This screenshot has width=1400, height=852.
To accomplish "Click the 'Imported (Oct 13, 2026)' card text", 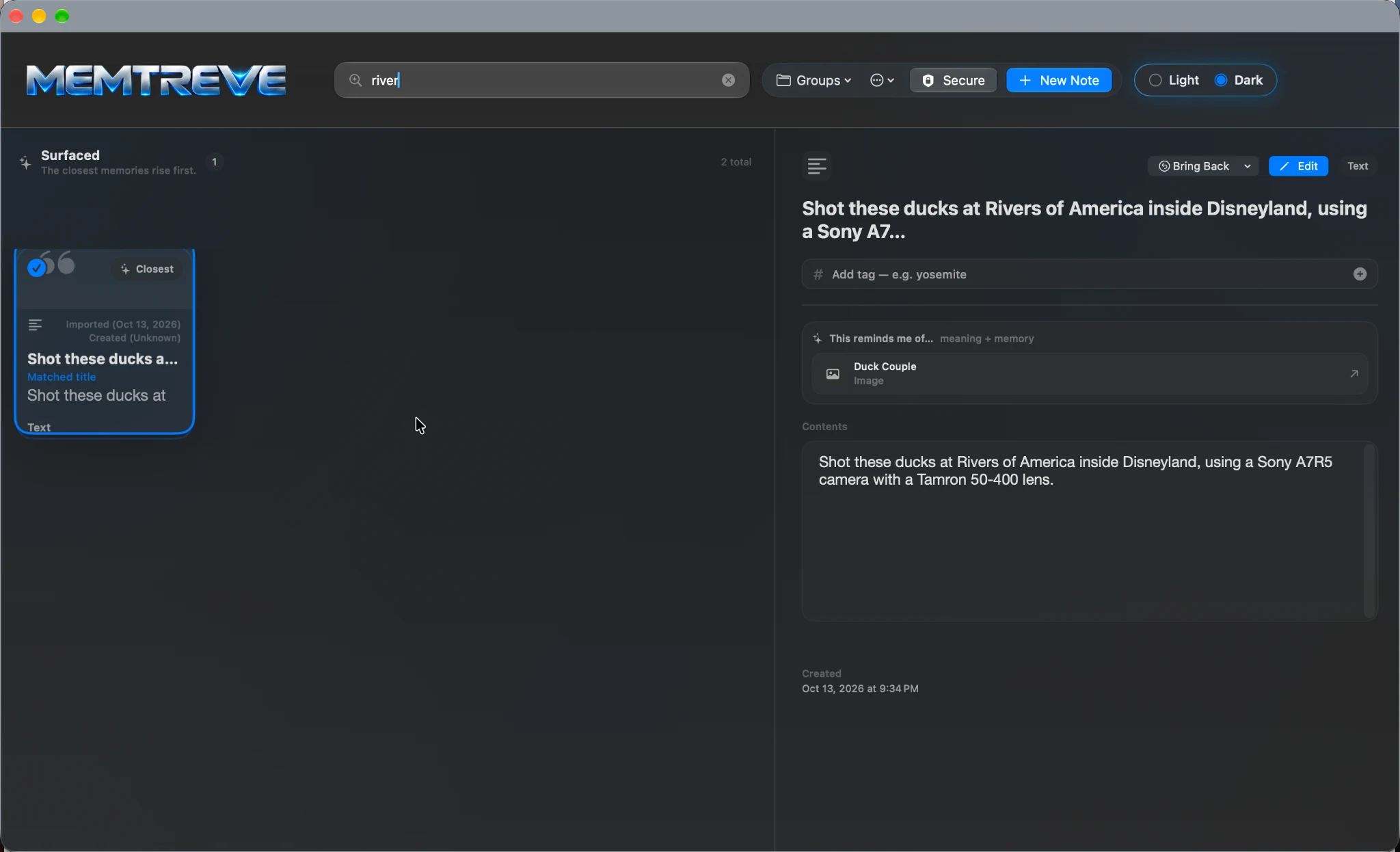I will pos(123,324).
